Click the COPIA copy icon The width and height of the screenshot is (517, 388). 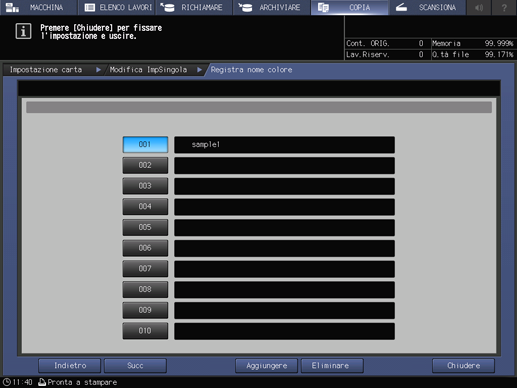(x=323, y=7)
